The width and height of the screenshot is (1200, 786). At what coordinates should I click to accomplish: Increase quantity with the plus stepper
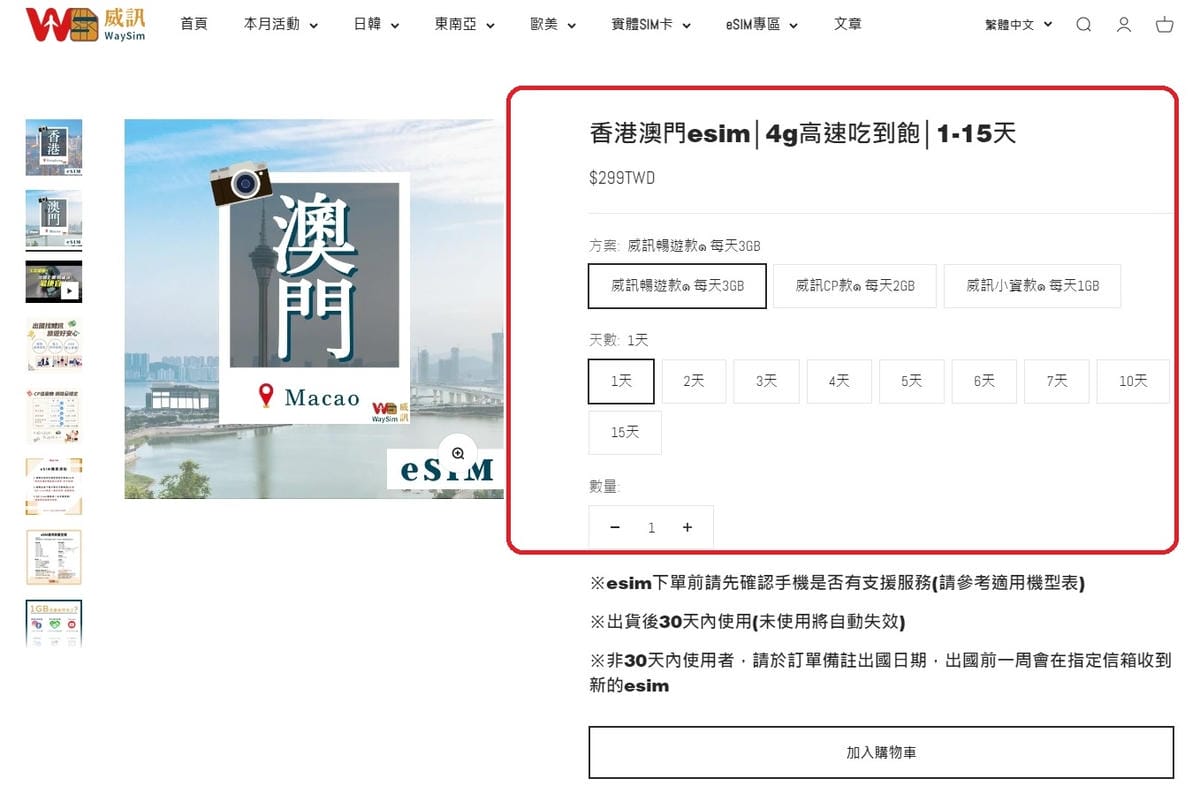(688, 527)
